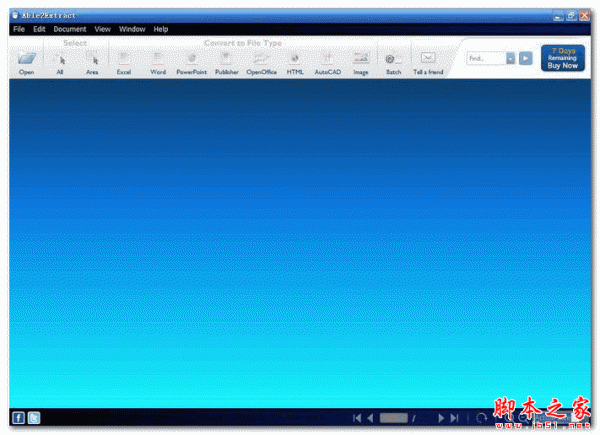
Task: Go to first page
Action: [x=357, y=418]
